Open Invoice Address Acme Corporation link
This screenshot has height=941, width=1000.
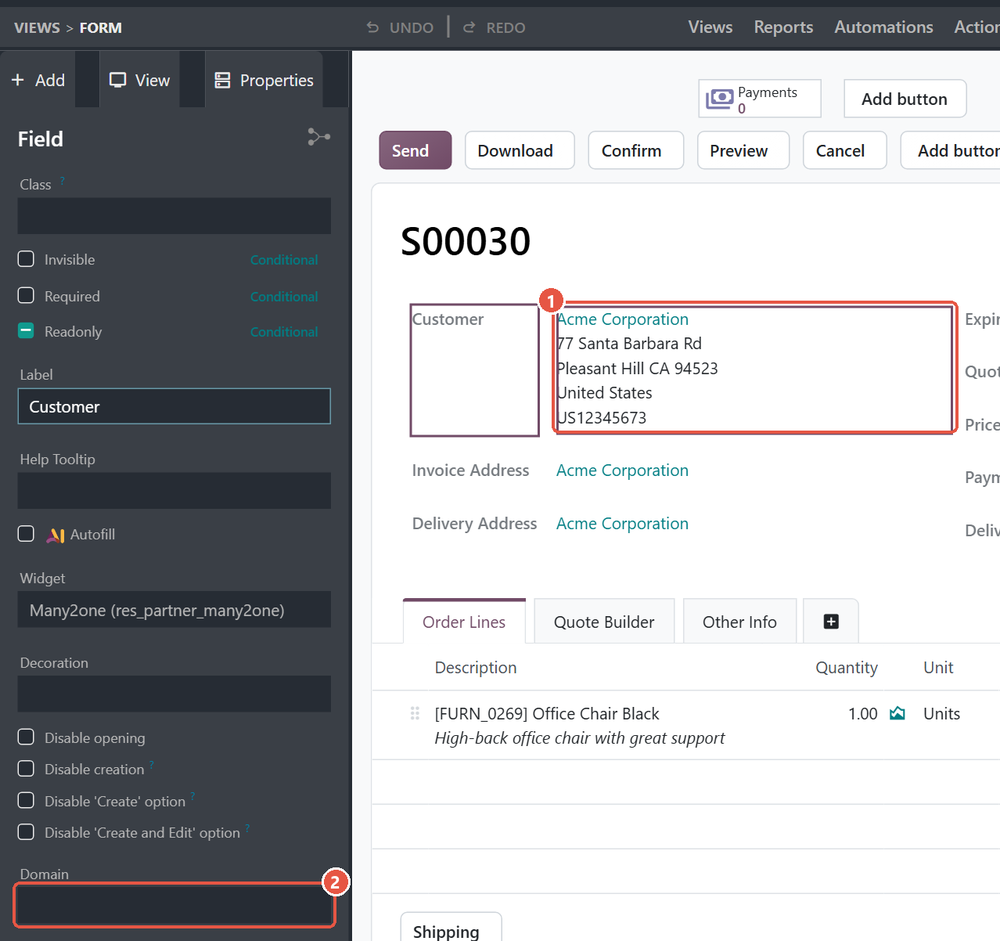(x=622, y=470)
